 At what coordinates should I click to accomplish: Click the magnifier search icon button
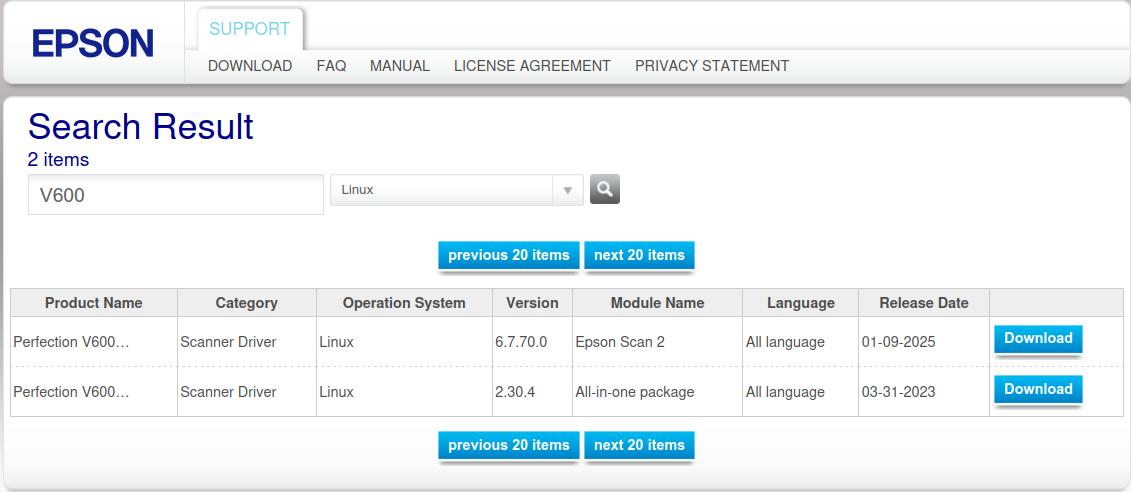(x=604, y=190)
